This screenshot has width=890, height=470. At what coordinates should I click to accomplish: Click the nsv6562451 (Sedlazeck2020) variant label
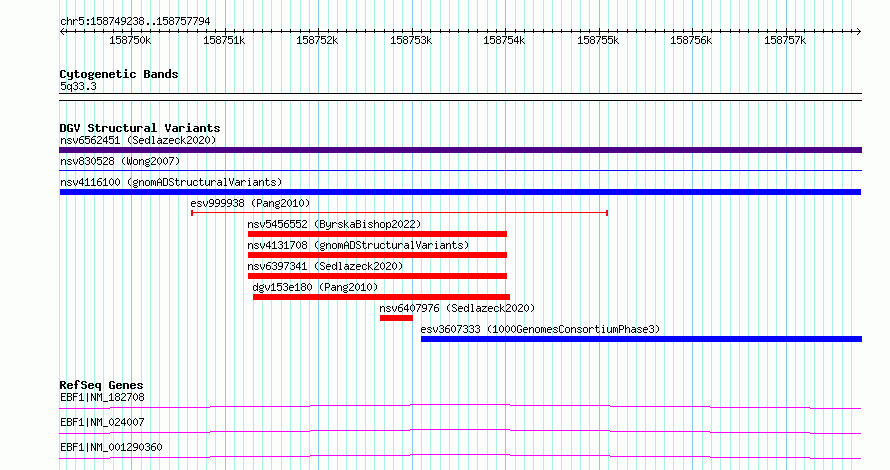pos(138,140)
